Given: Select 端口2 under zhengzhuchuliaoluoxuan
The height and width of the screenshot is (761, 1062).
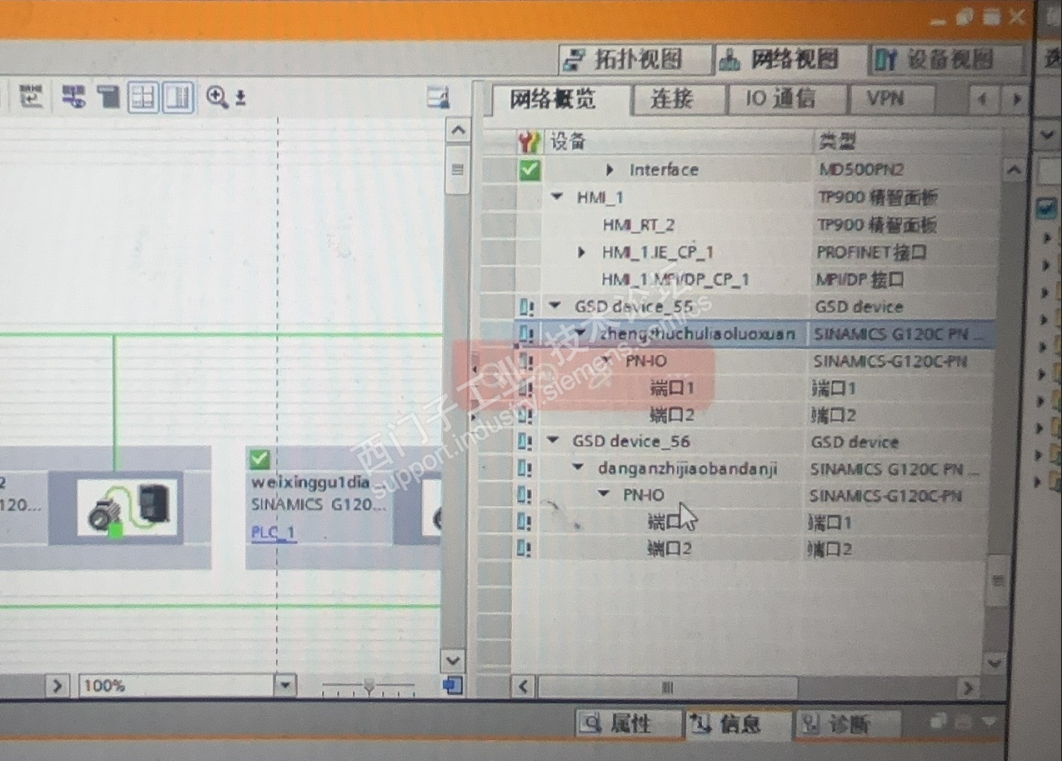Looking at the screenshot, I should coord(672,415).
